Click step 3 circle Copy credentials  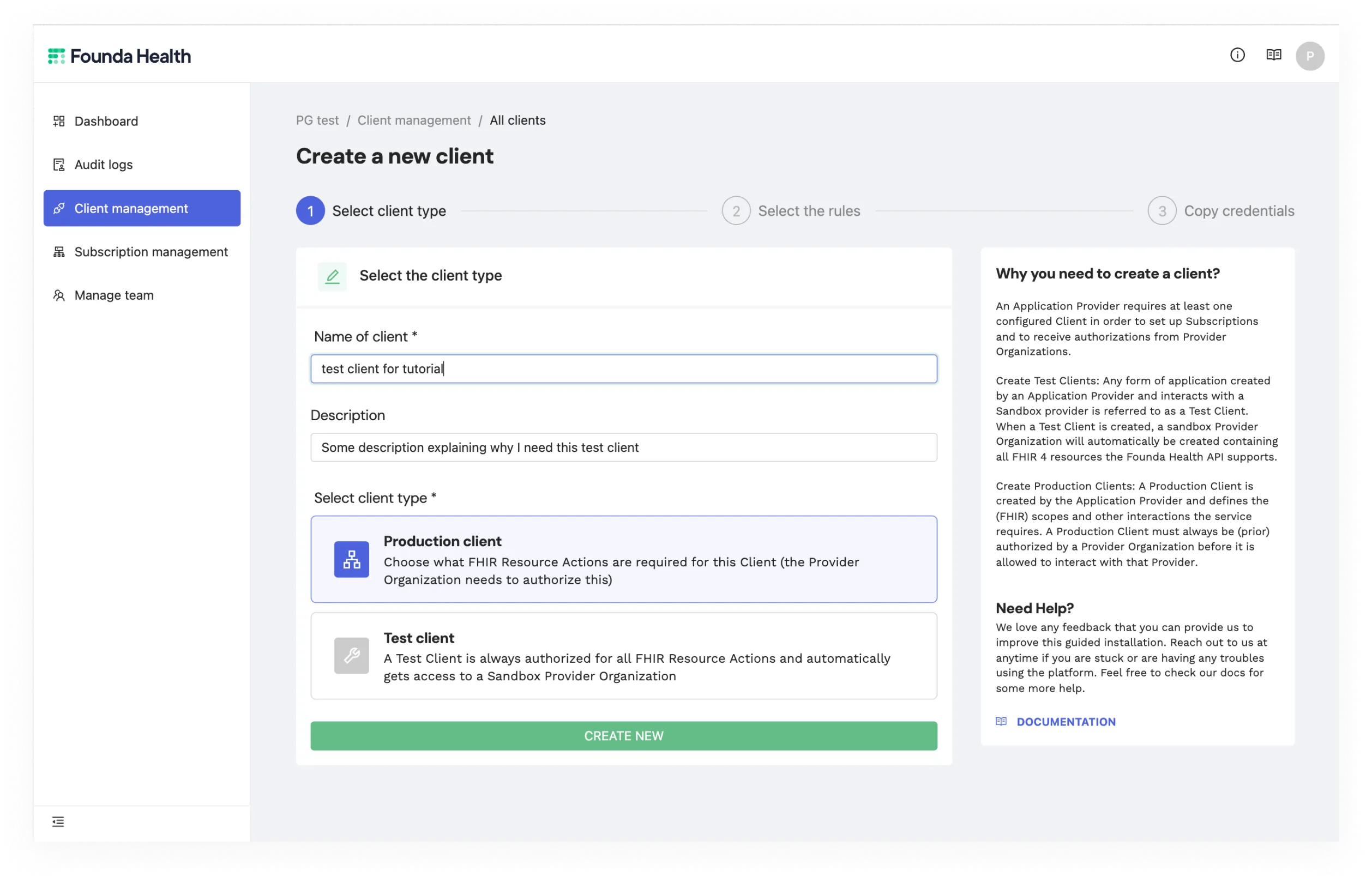[x=1162, y=211]
